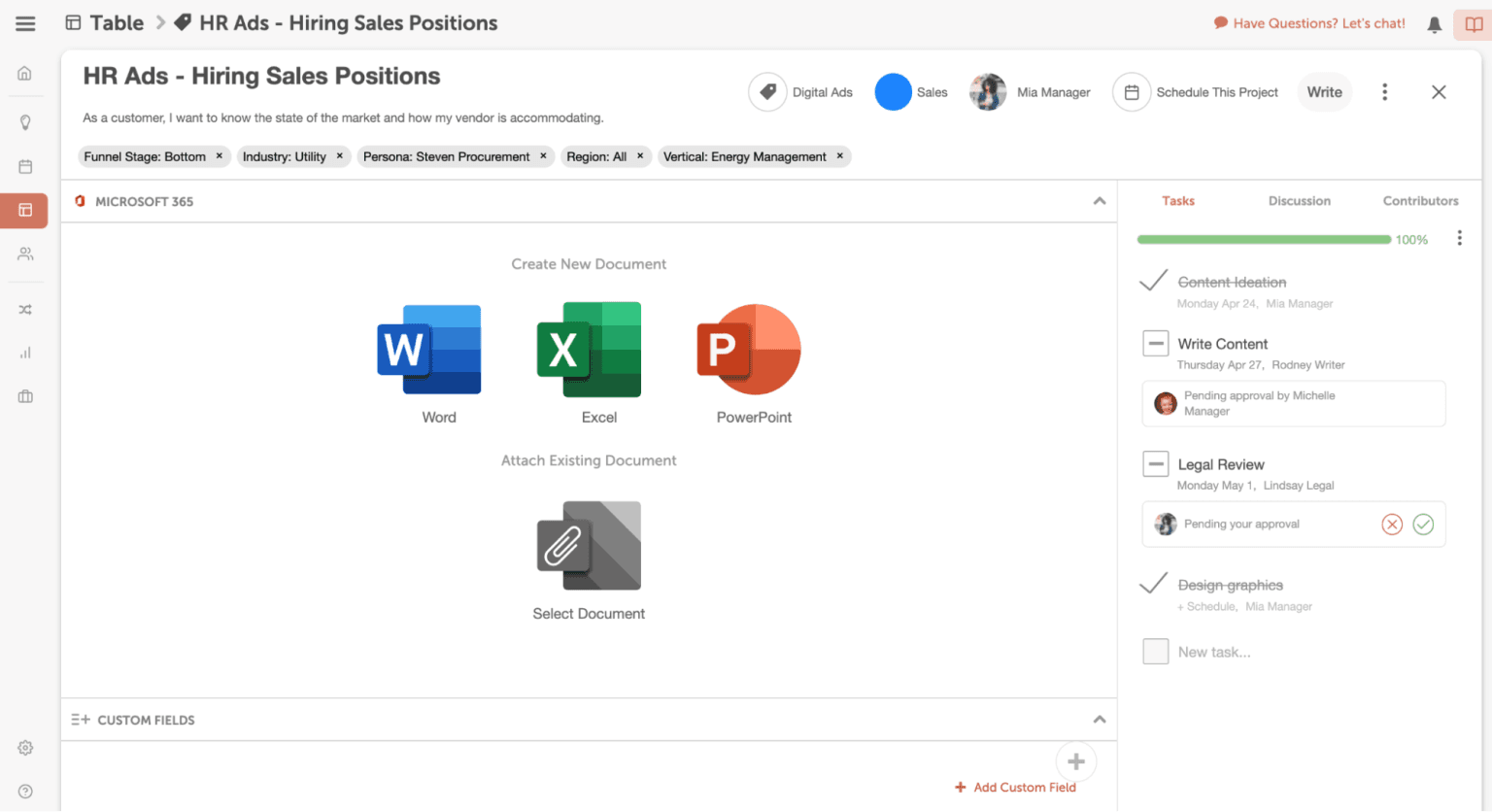Switch to the Contributors tab
Image resolution: width=1492 pixels, height=812 pixels.
[1420, 201]
